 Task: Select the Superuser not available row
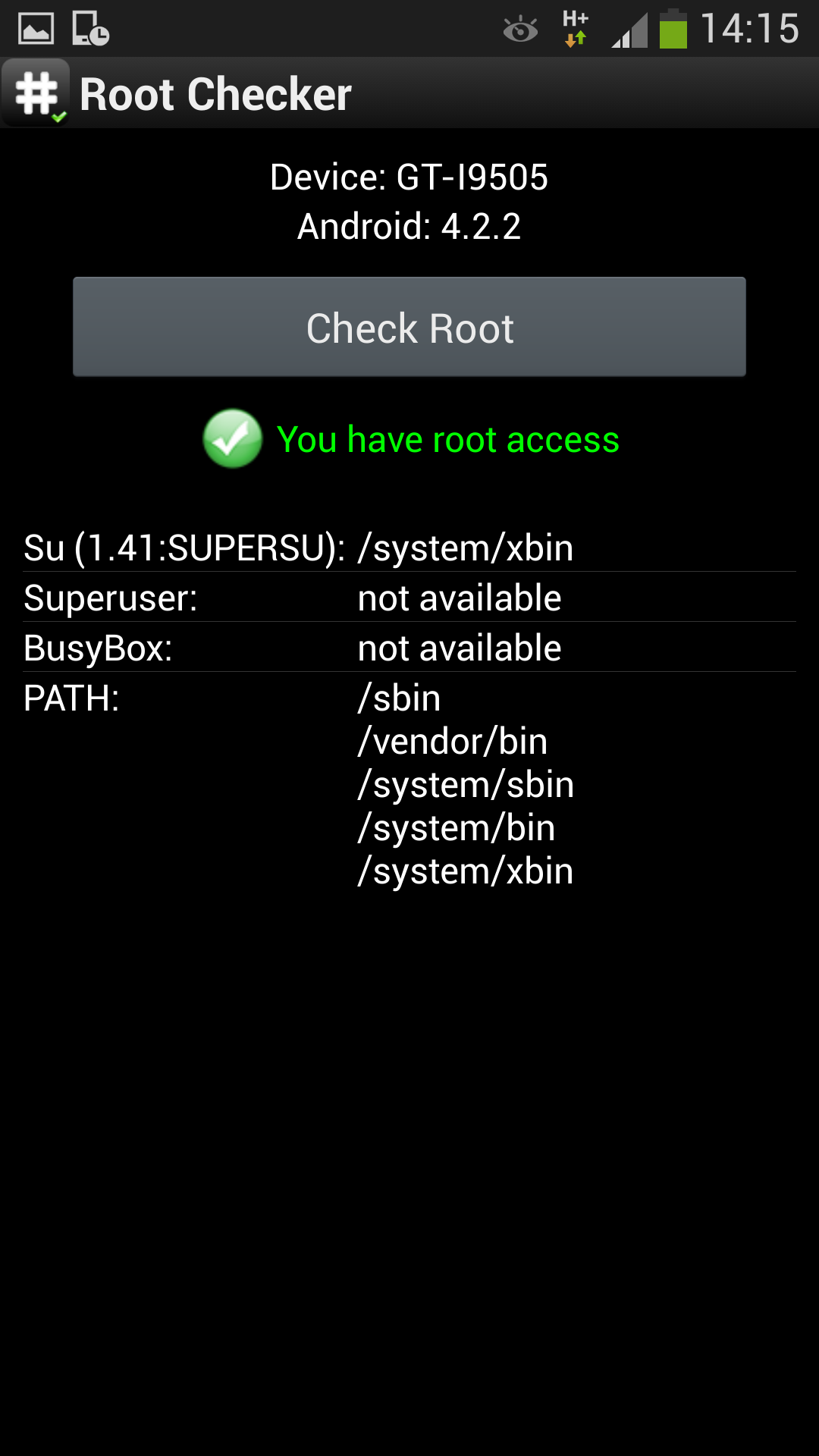coord(409,597)
